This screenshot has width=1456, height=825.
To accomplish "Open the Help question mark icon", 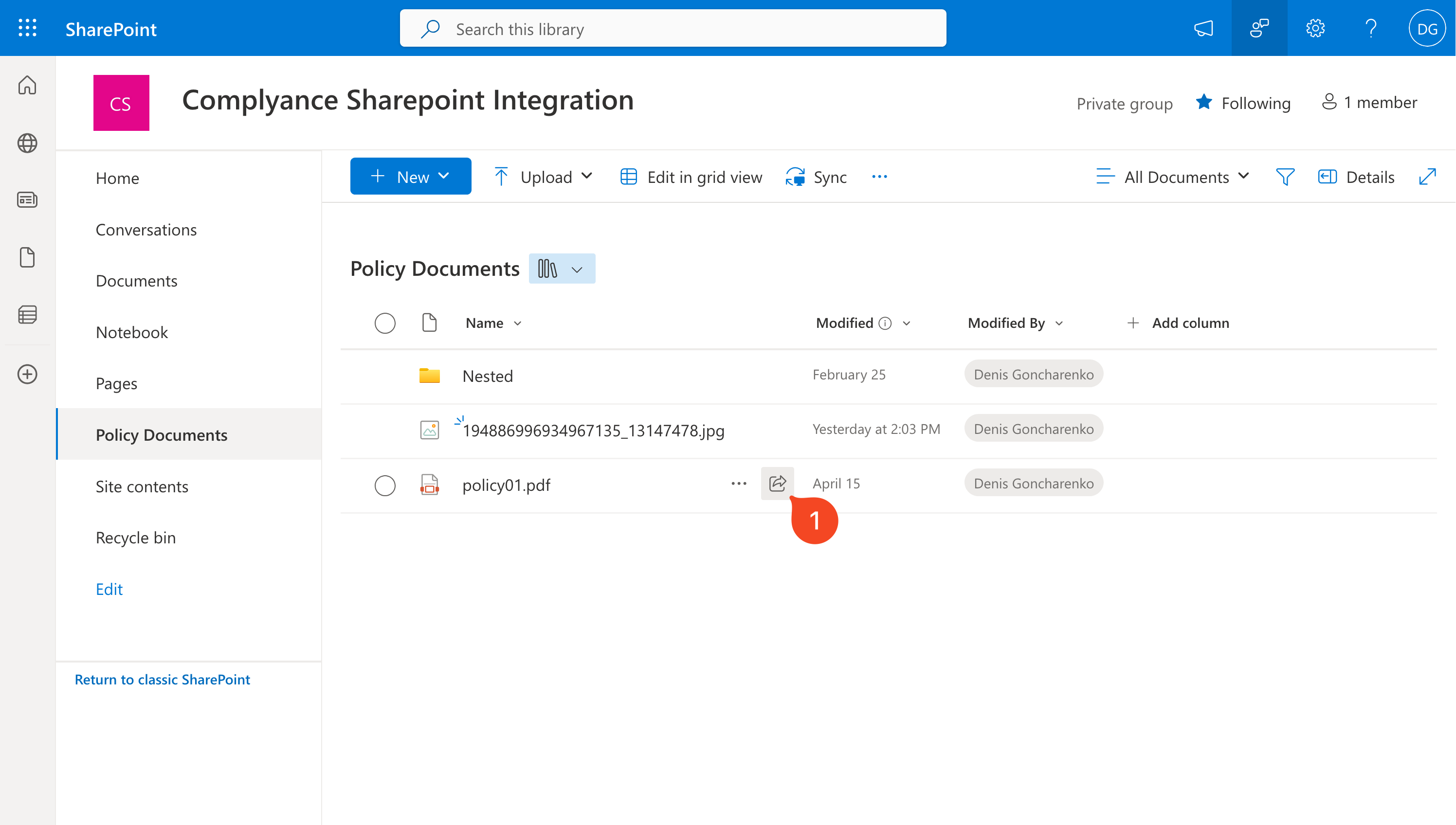I will pyautogui.click(x=1370, y=28).
